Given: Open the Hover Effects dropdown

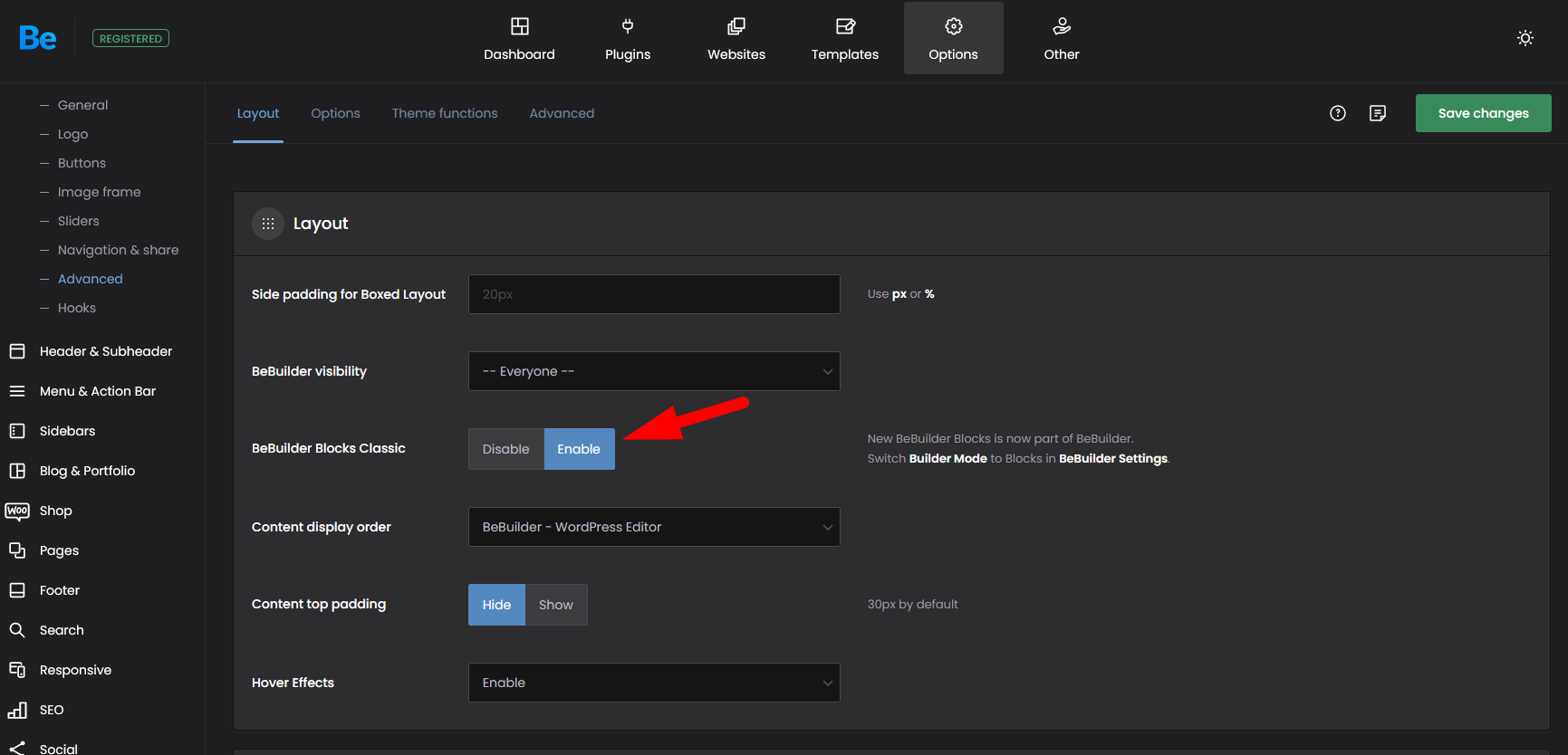Looking at the screenshot, I should [x=654, y=683].
